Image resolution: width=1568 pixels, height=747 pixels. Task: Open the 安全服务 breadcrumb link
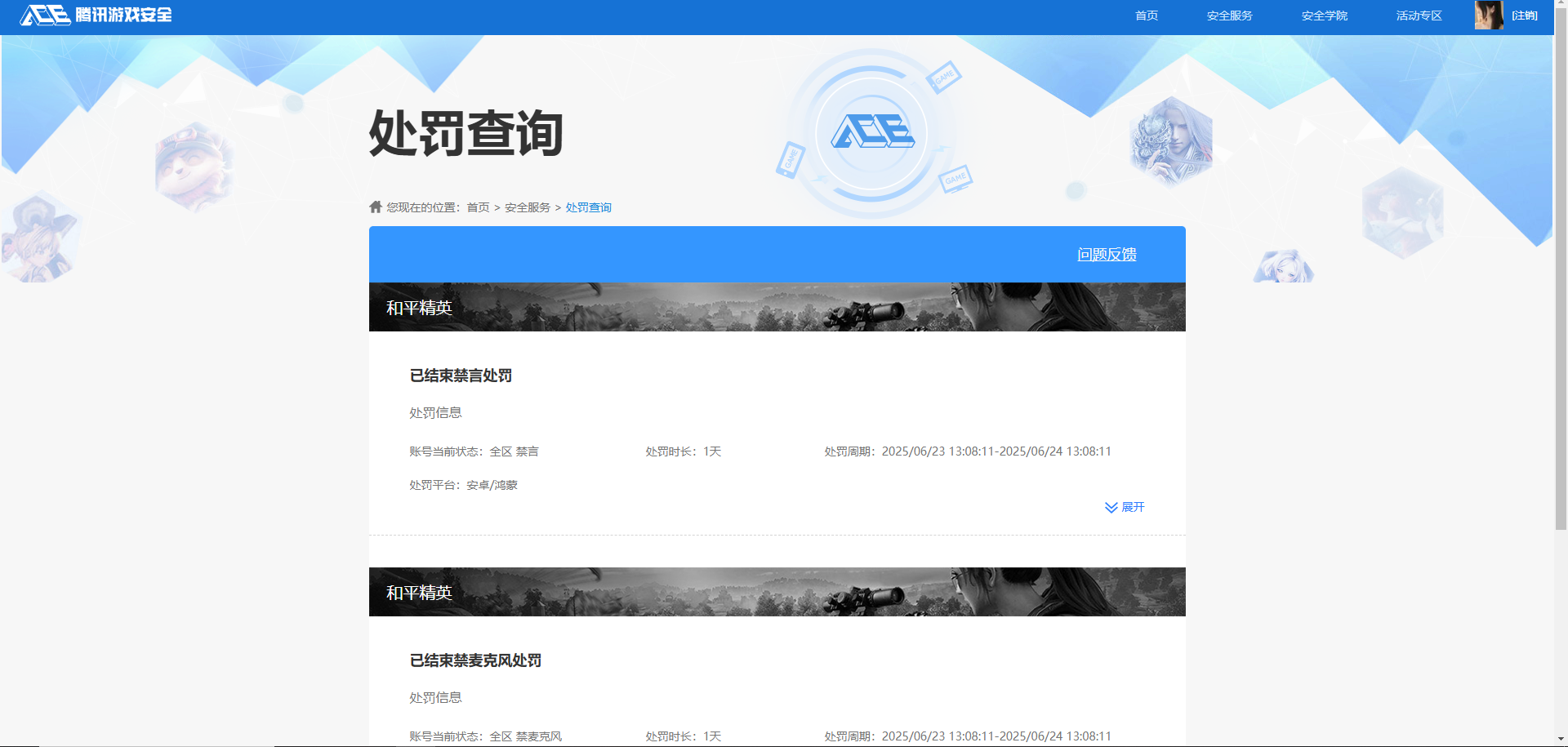click(527, 207)
